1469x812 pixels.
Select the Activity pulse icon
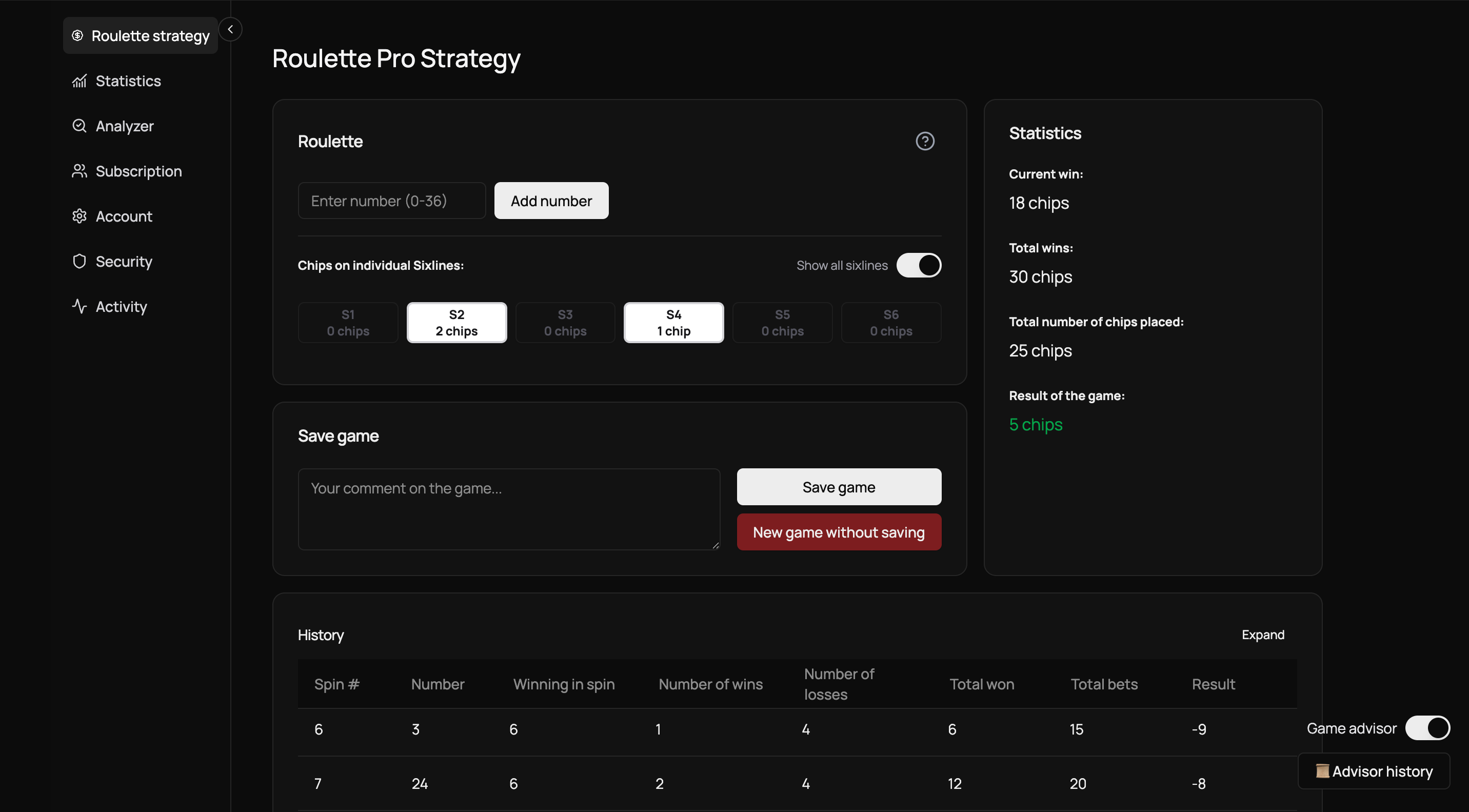[80, 306]
